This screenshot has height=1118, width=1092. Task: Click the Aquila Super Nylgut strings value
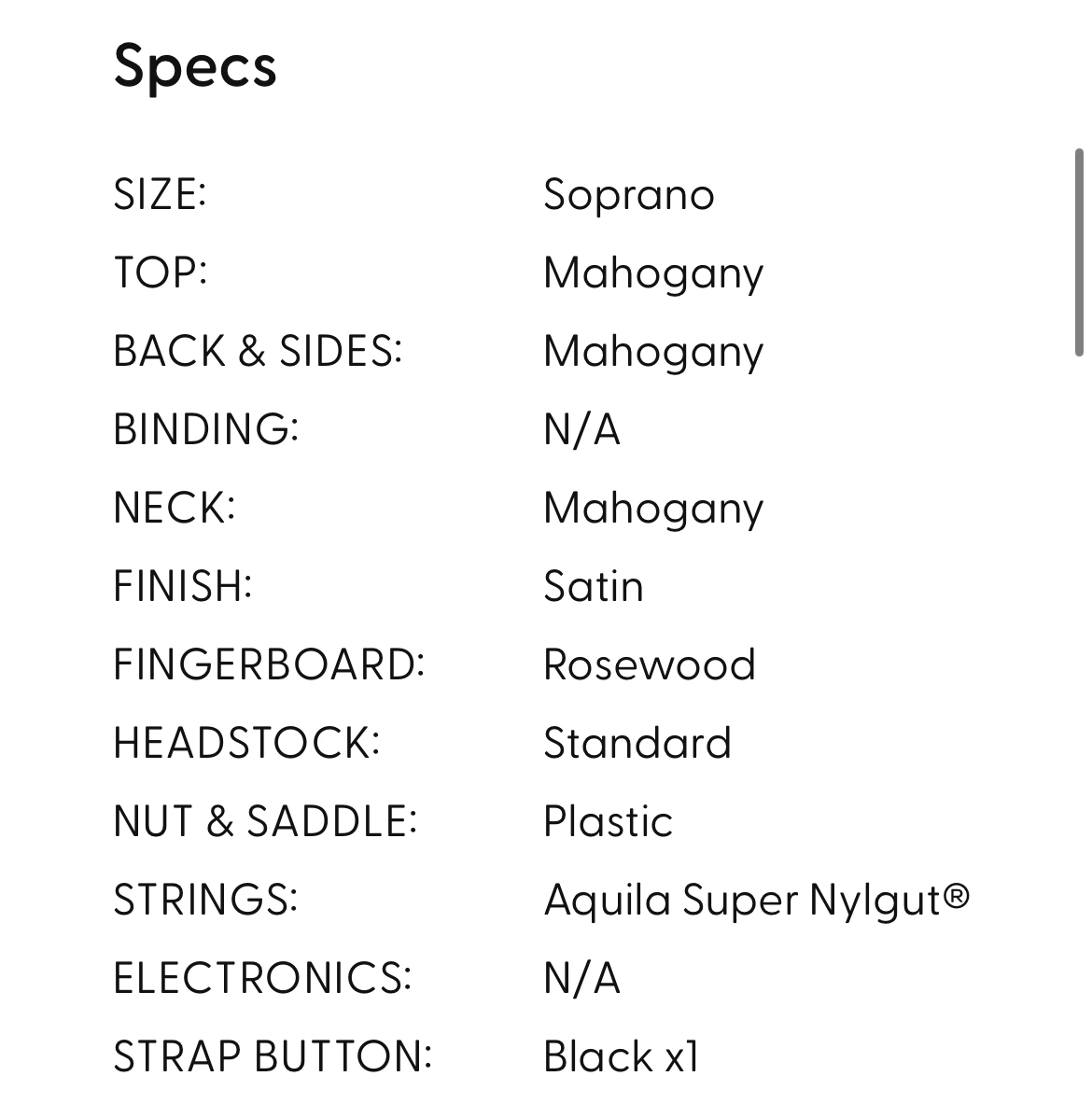coord(756,901)
